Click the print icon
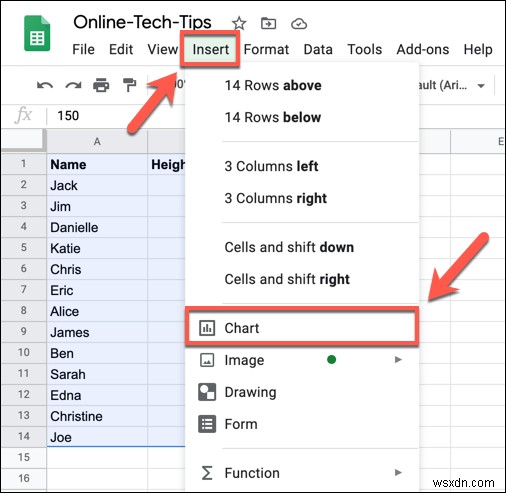Screen dimensions: 506x493 coord(101,85)
